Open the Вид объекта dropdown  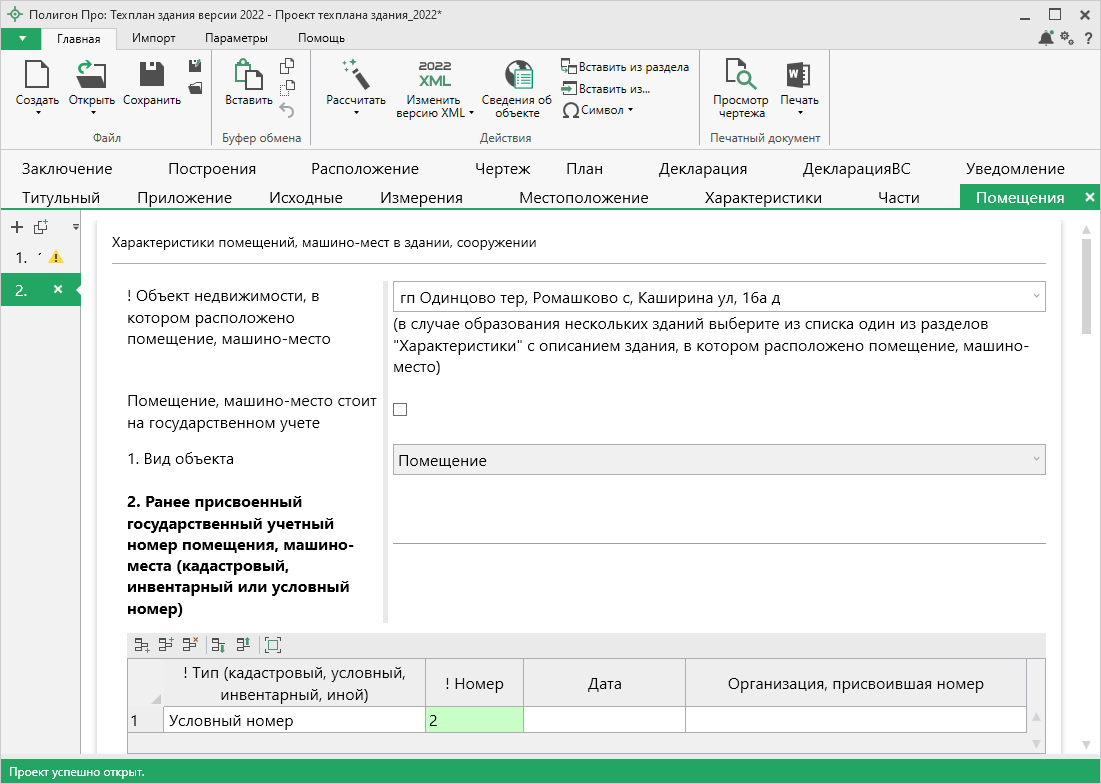click(718, 460)
